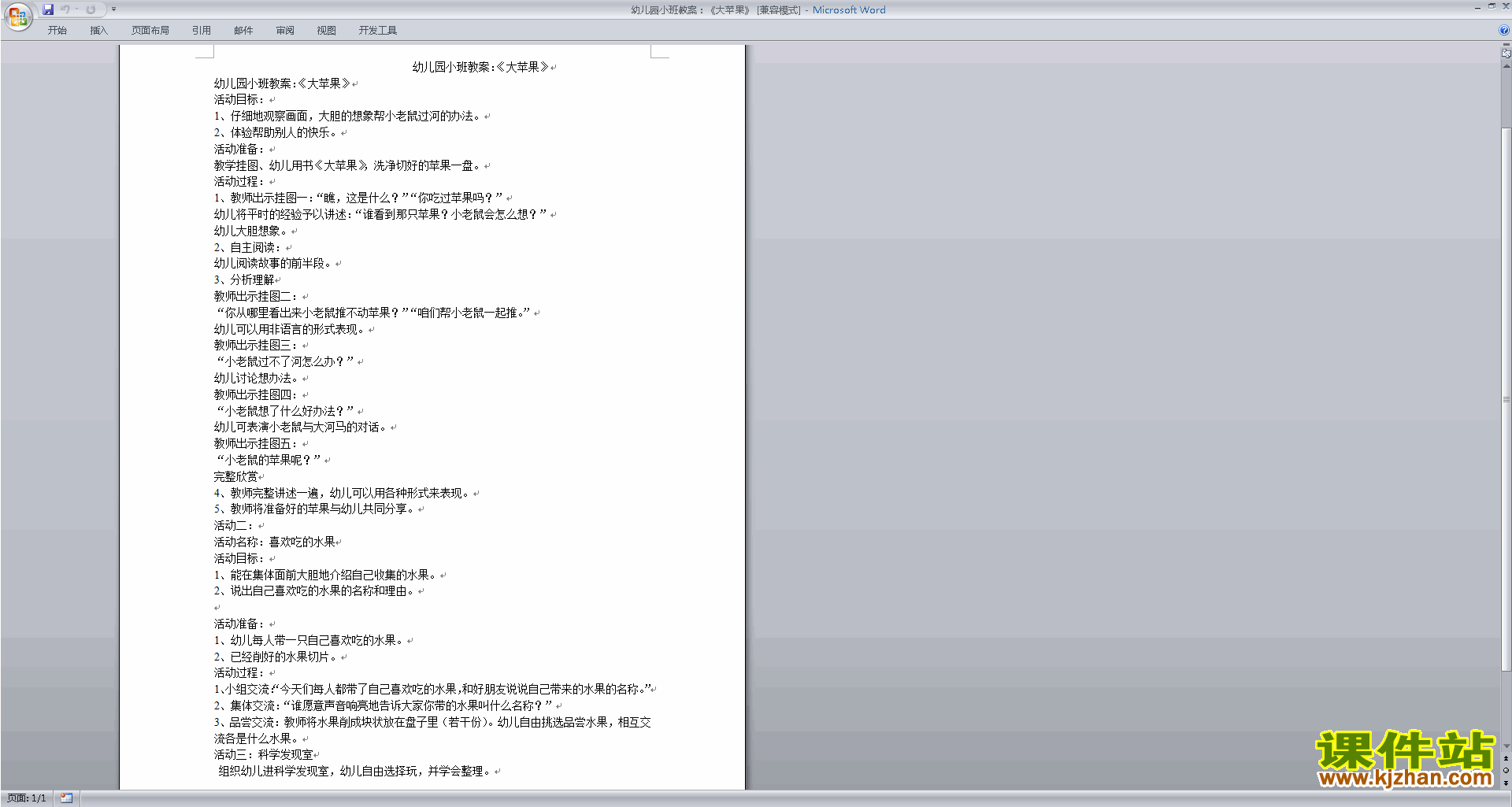Switch to 引用 ribbon tab
1512x807 pixels.
202,31
